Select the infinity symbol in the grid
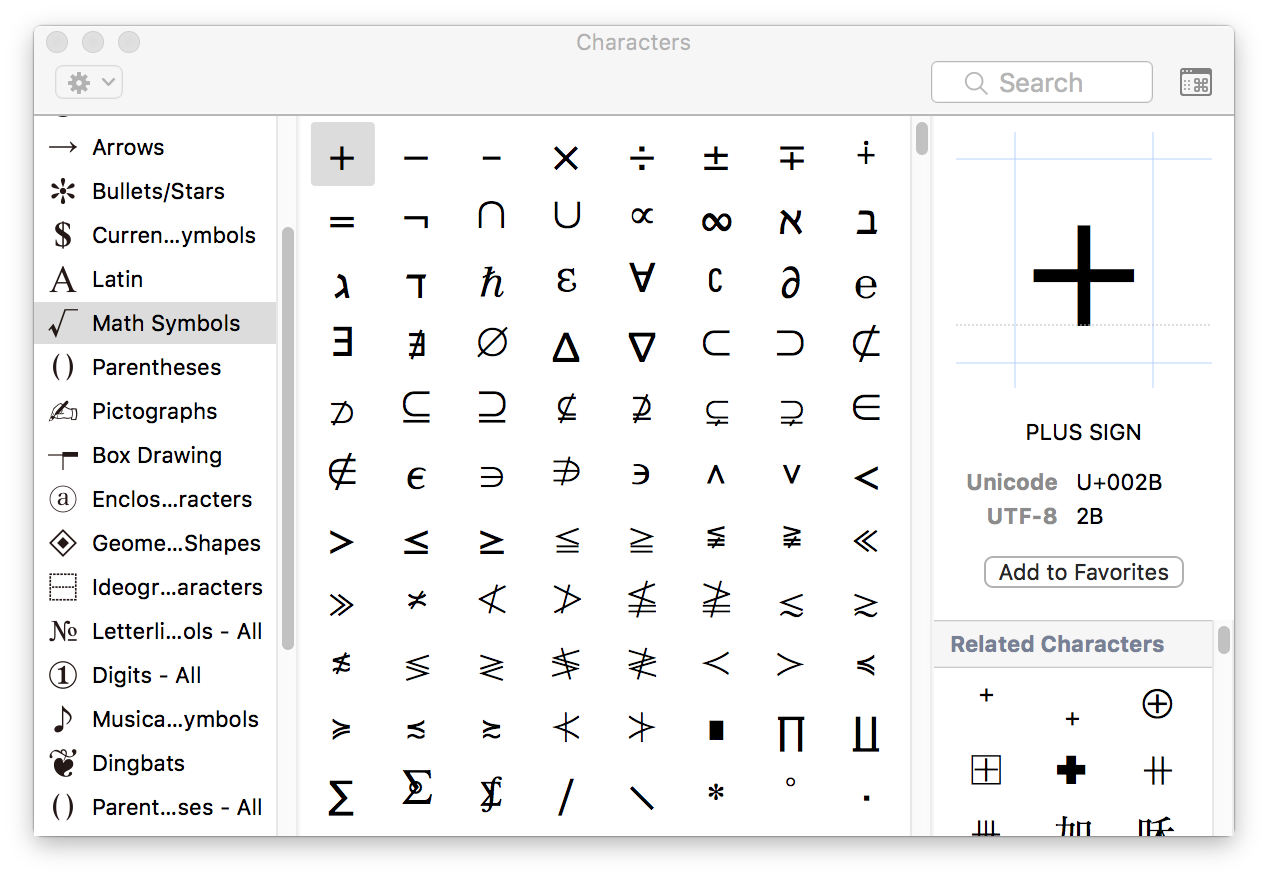The image size is (1268, 878). click(716, 222)
